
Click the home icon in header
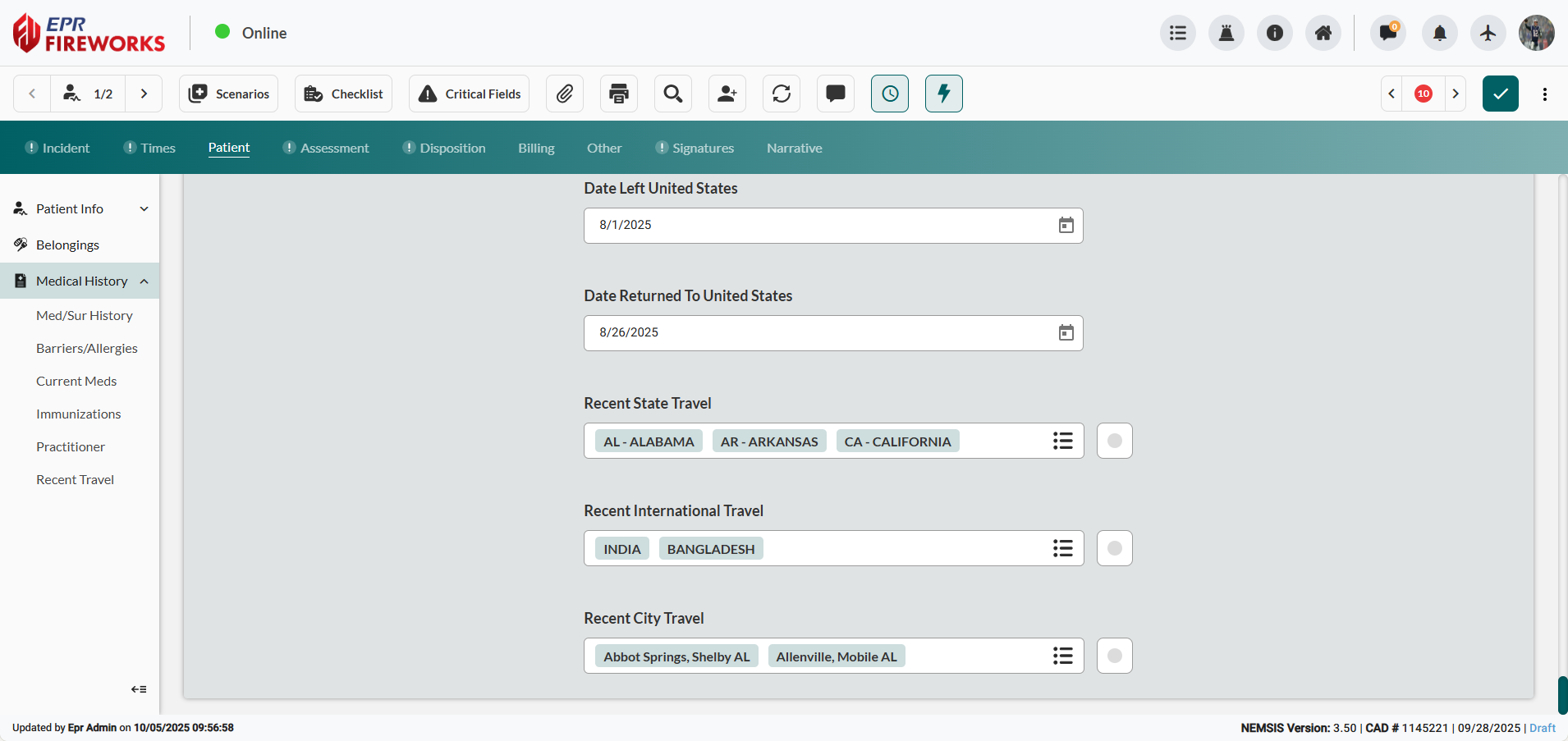tap(1323, 33)
